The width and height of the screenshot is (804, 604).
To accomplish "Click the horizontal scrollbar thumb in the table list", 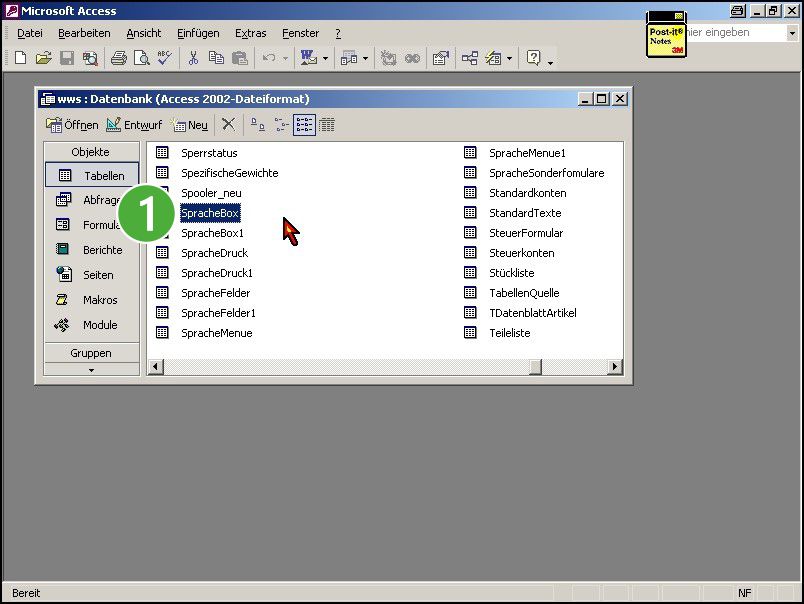I will click(535, 367).
